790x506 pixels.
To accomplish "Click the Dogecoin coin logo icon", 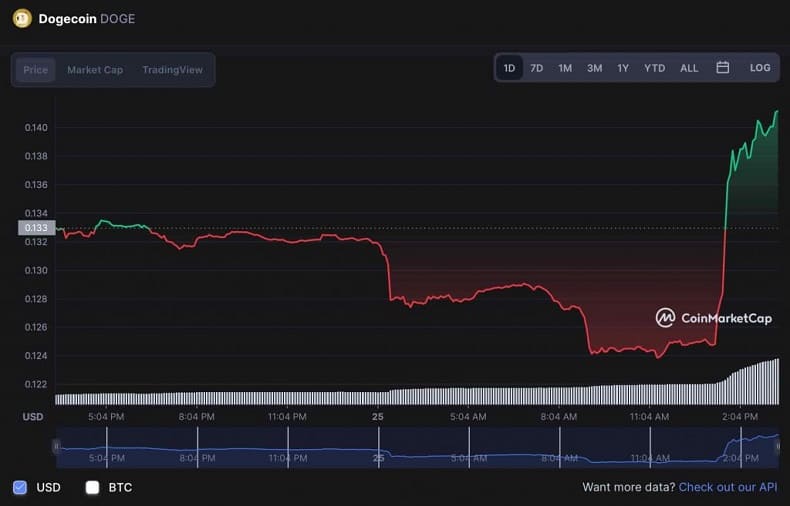I will click(x=22, y=19).
